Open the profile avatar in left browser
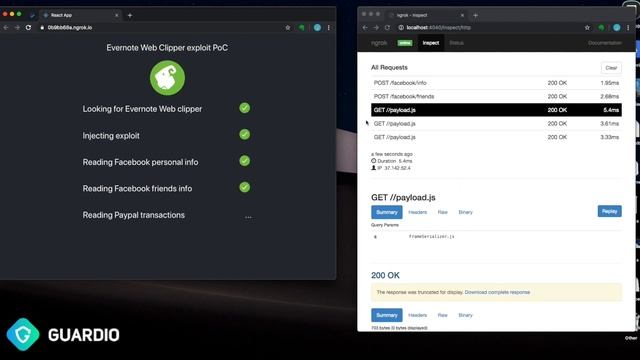This screenshot has width=640, height=360. pos(317,27)
